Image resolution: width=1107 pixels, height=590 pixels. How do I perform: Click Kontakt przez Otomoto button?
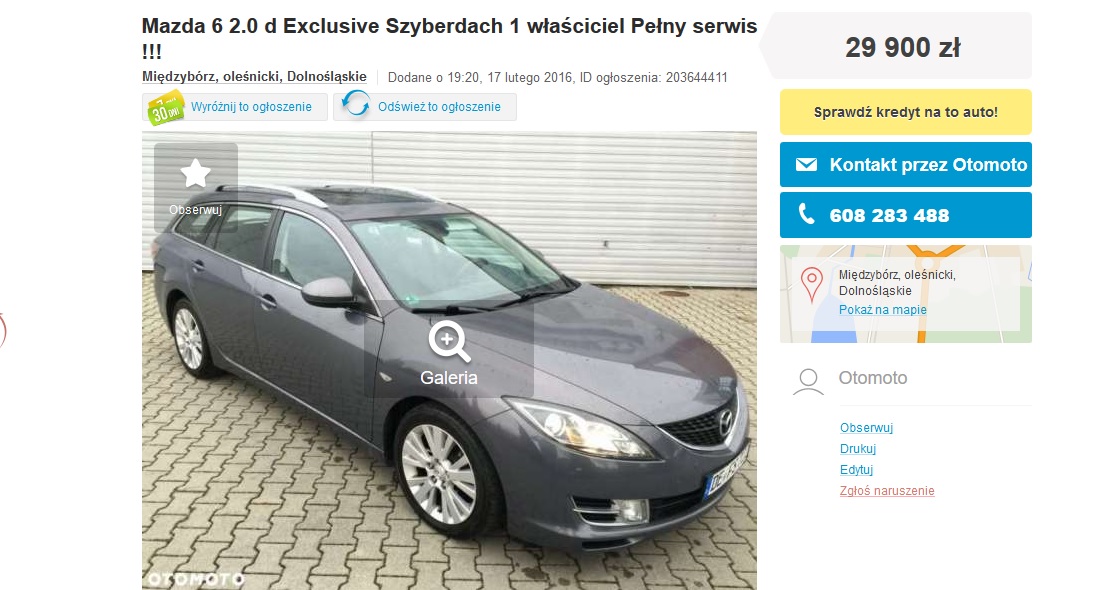point(906,164)
